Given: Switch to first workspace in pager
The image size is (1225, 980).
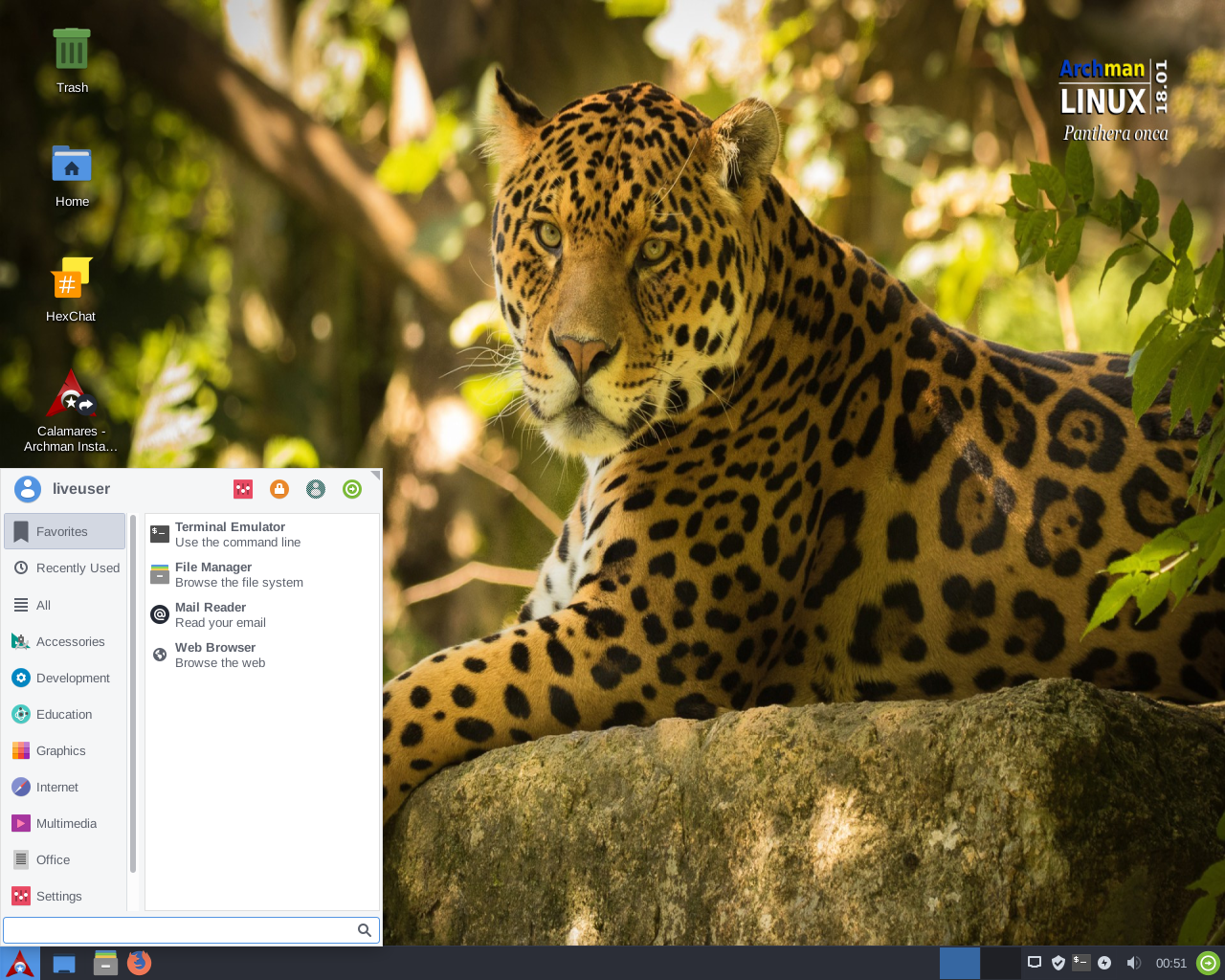Looking at the screenshot, I should tap(960, 963).
